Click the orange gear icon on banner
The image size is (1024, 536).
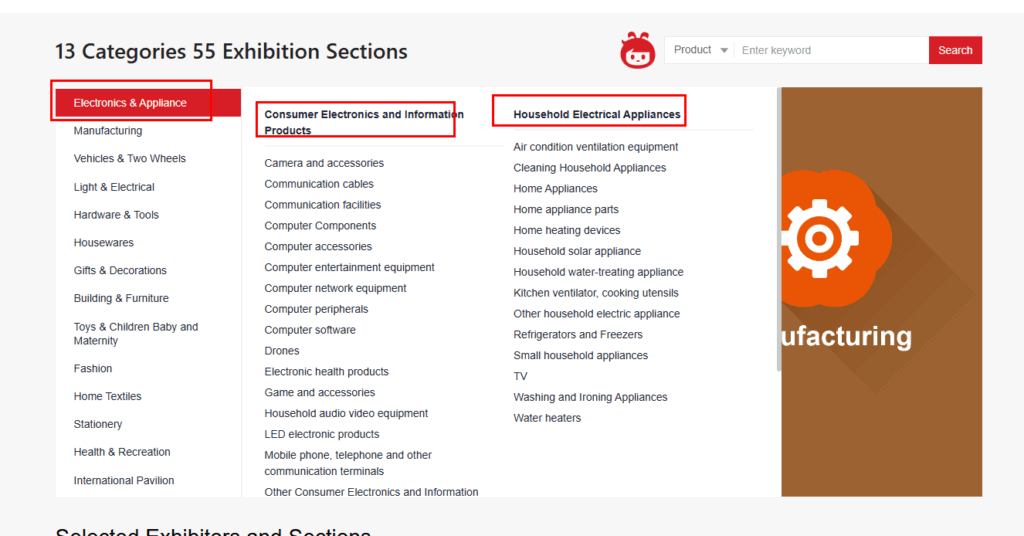(818, 238)
